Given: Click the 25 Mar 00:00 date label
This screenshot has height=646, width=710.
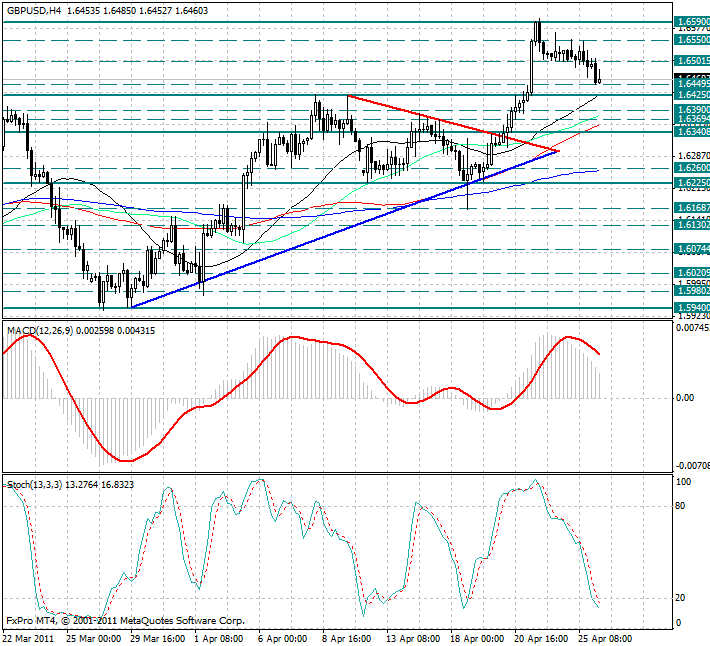Looking at the screenshot, I should point(94,639).
